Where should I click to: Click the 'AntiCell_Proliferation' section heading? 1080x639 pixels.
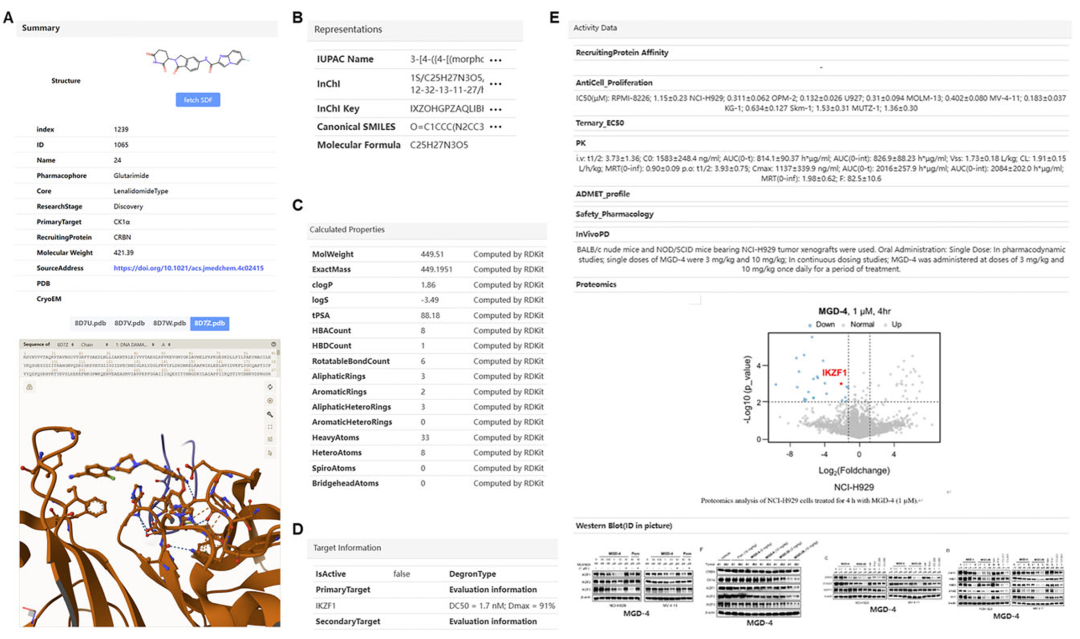click(614, 83)
